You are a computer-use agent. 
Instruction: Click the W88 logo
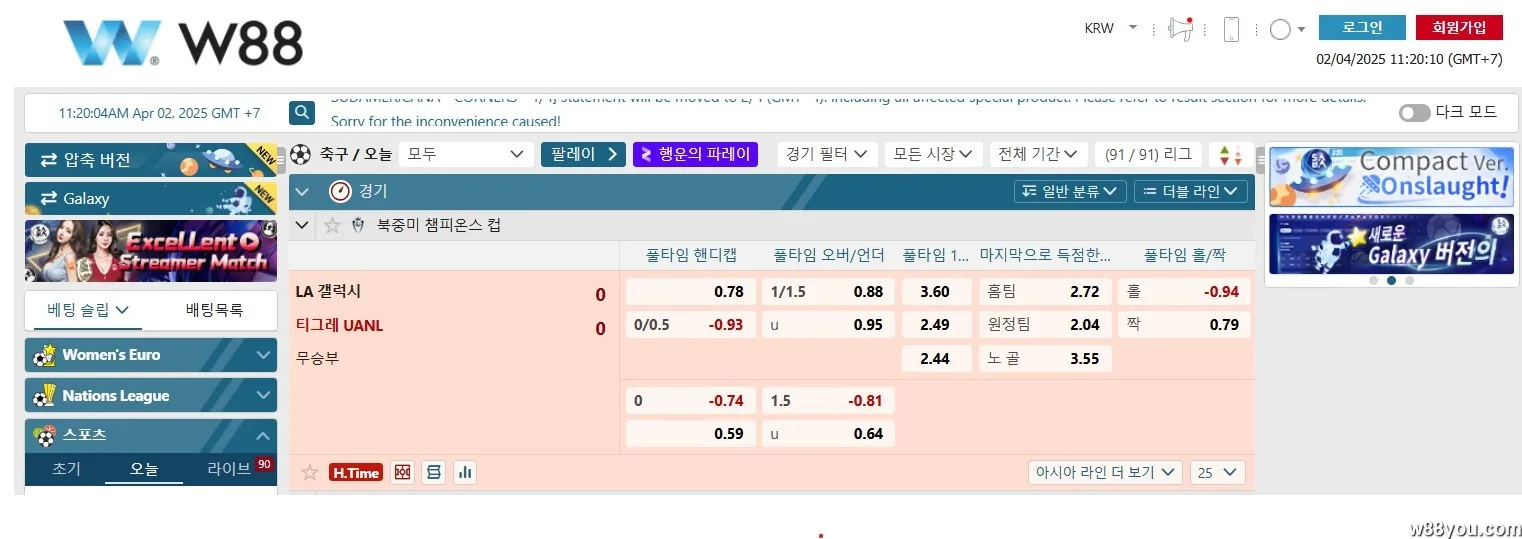[x=183, y=43]
